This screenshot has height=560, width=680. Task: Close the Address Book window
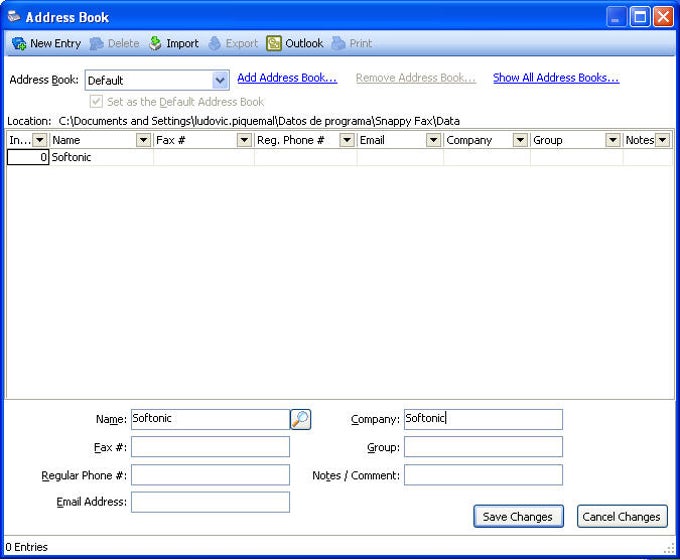point(663,17)
